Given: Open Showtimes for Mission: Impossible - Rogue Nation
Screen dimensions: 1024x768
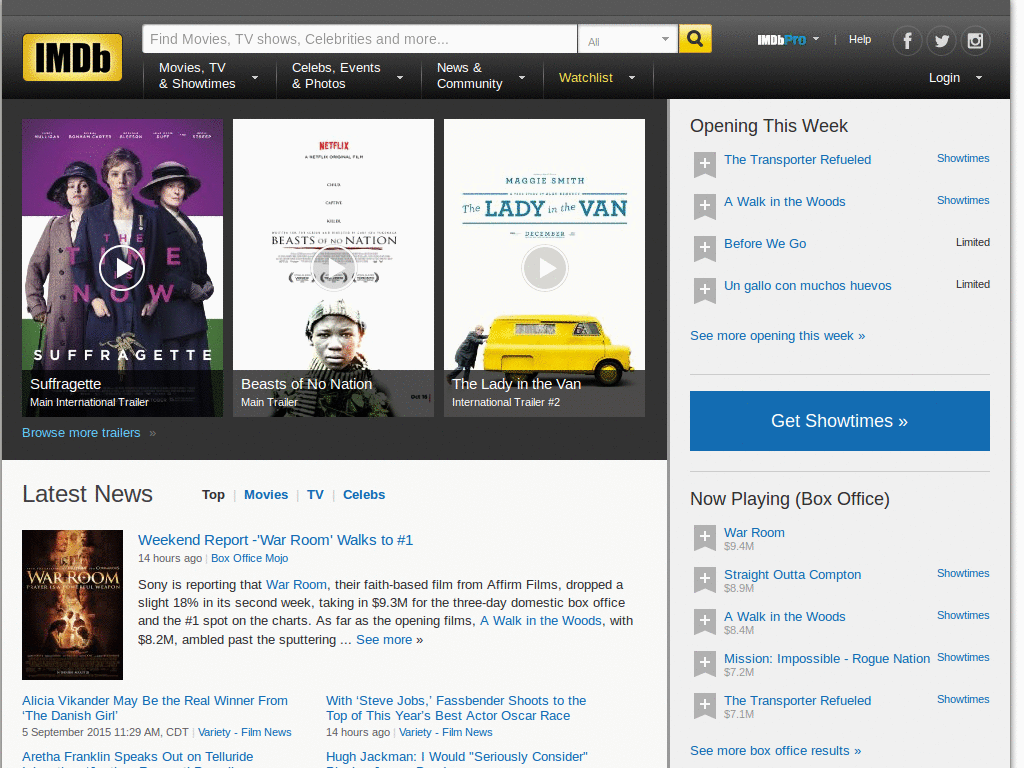Looking at the screenshot, I should (963, 658).
